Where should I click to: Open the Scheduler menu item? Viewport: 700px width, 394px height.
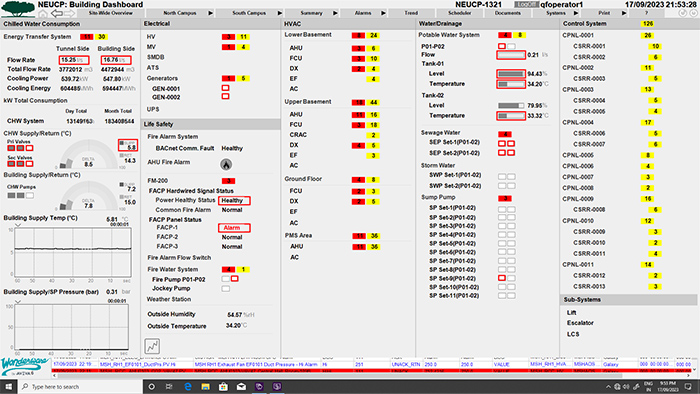[x=459, y=13]
